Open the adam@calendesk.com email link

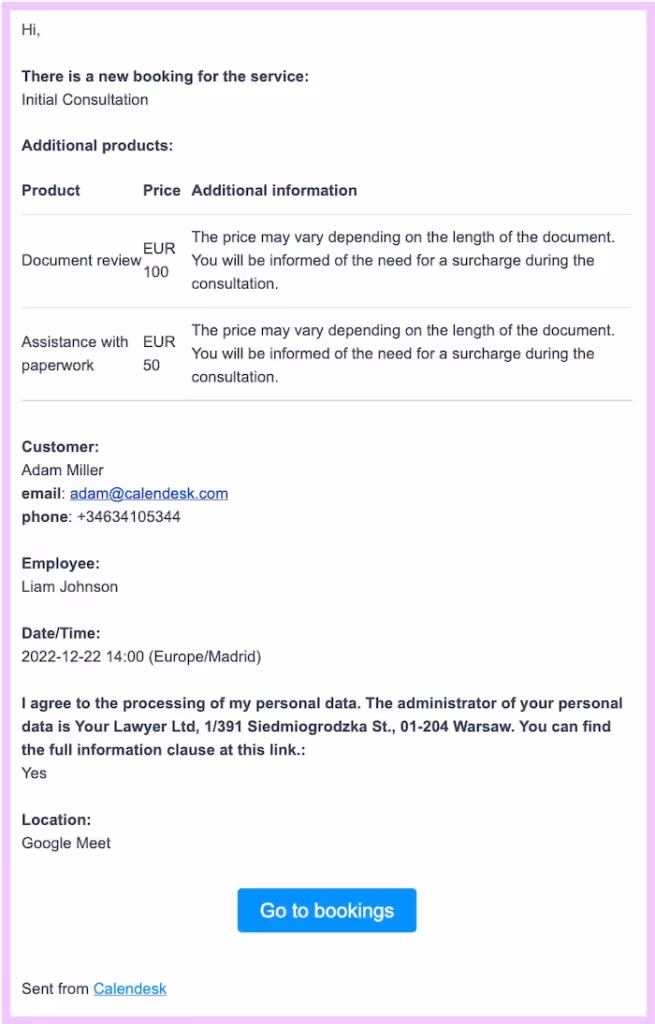click(149, 493)
